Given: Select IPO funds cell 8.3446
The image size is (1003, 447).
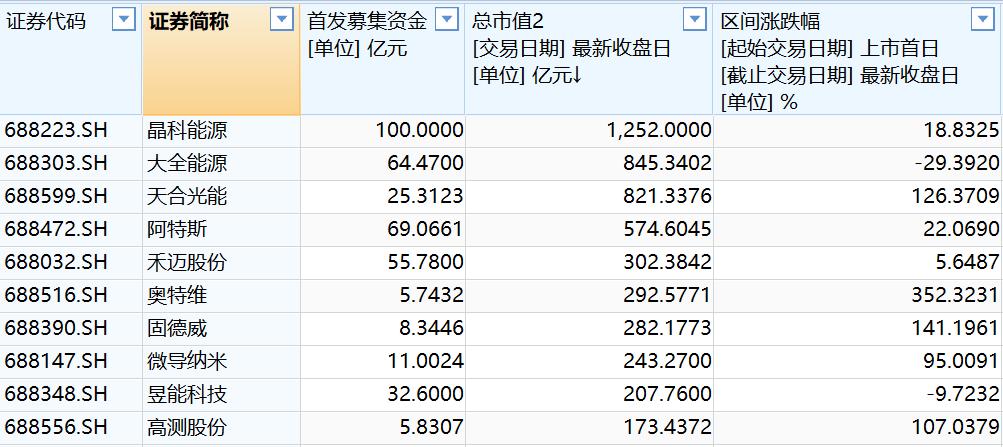Looking at the screenshot, I should 383,329.
